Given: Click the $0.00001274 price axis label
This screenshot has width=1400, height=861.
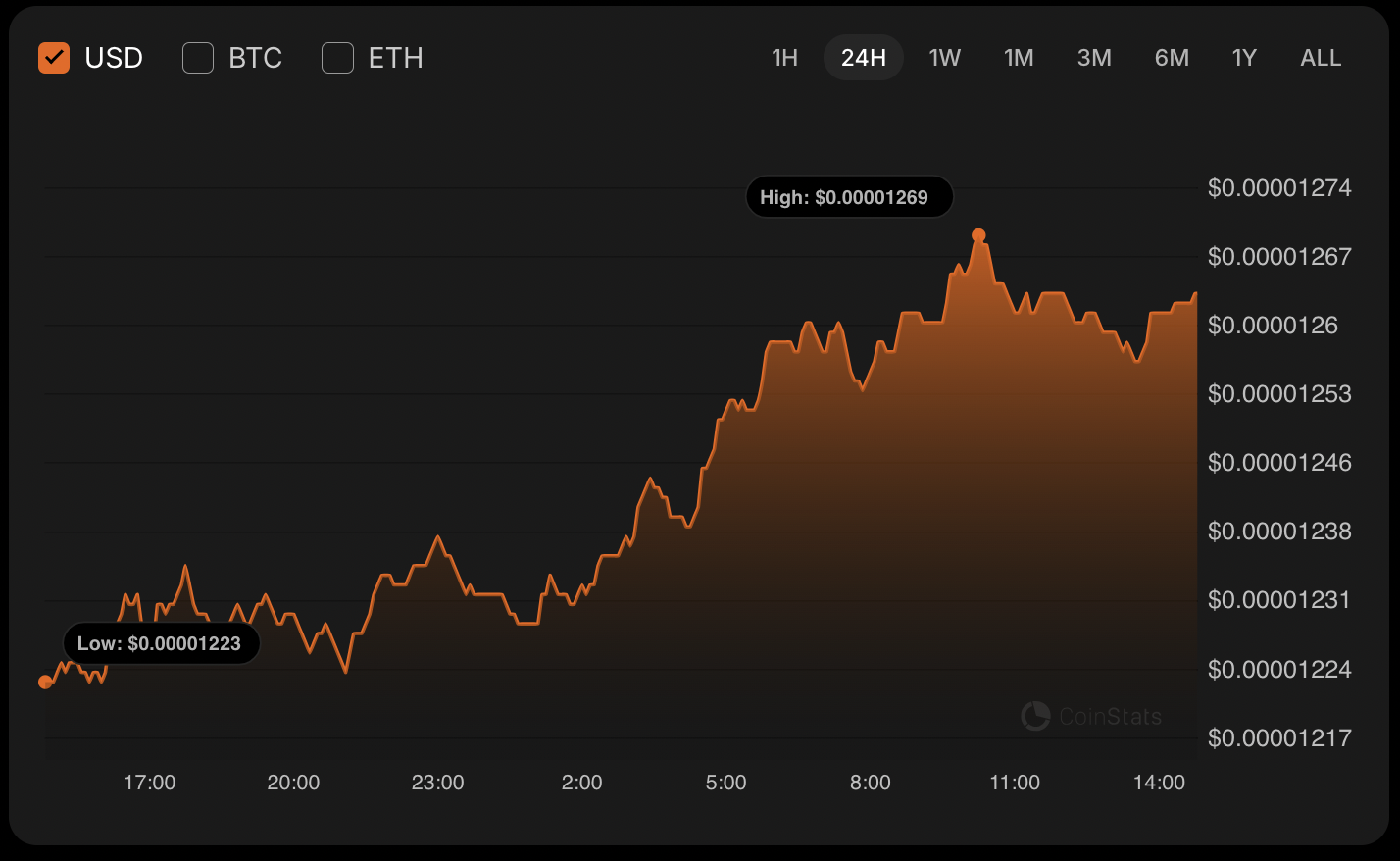Looking at the screenshot, I should click(1279, 187).
